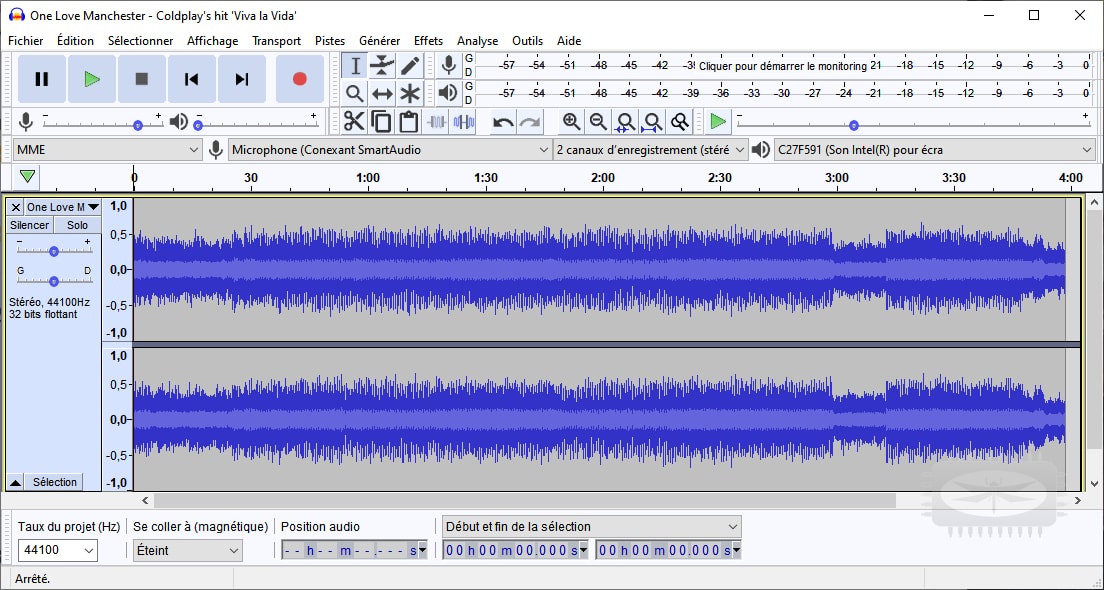Open the Générer menu
The height and width of the screenshot is (590, 1104).
click(x=380, y=41)
